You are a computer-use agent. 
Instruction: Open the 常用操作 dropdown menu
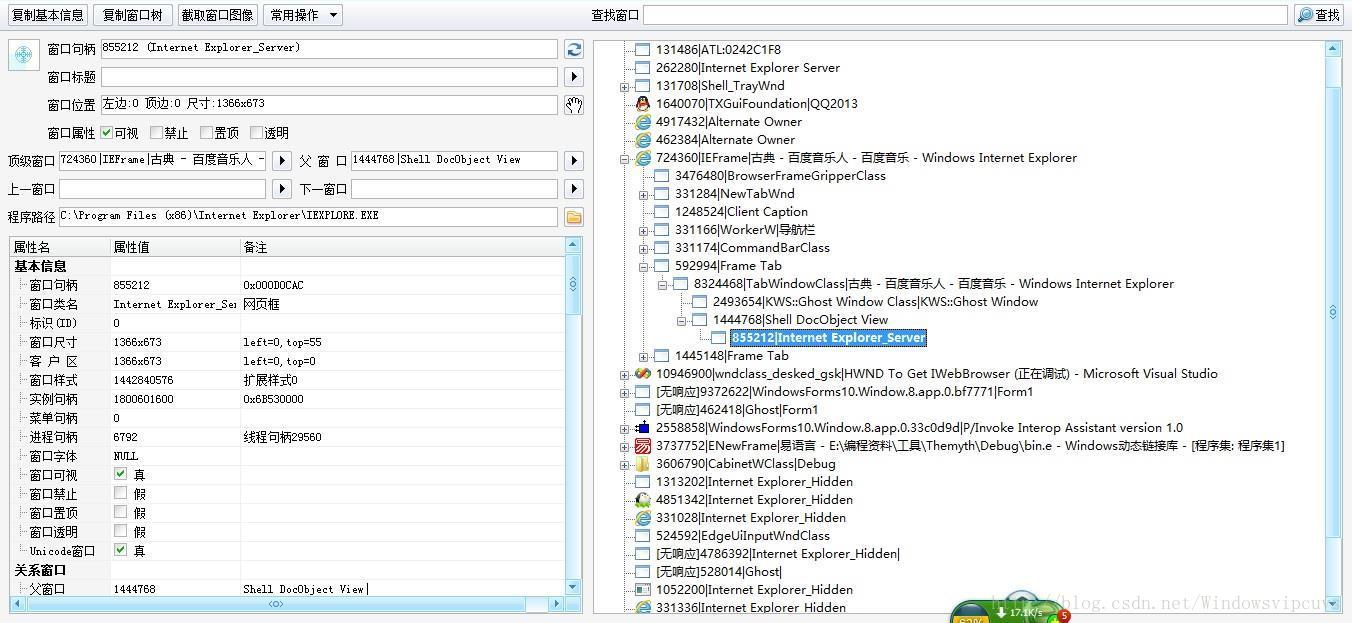[303, 15]
